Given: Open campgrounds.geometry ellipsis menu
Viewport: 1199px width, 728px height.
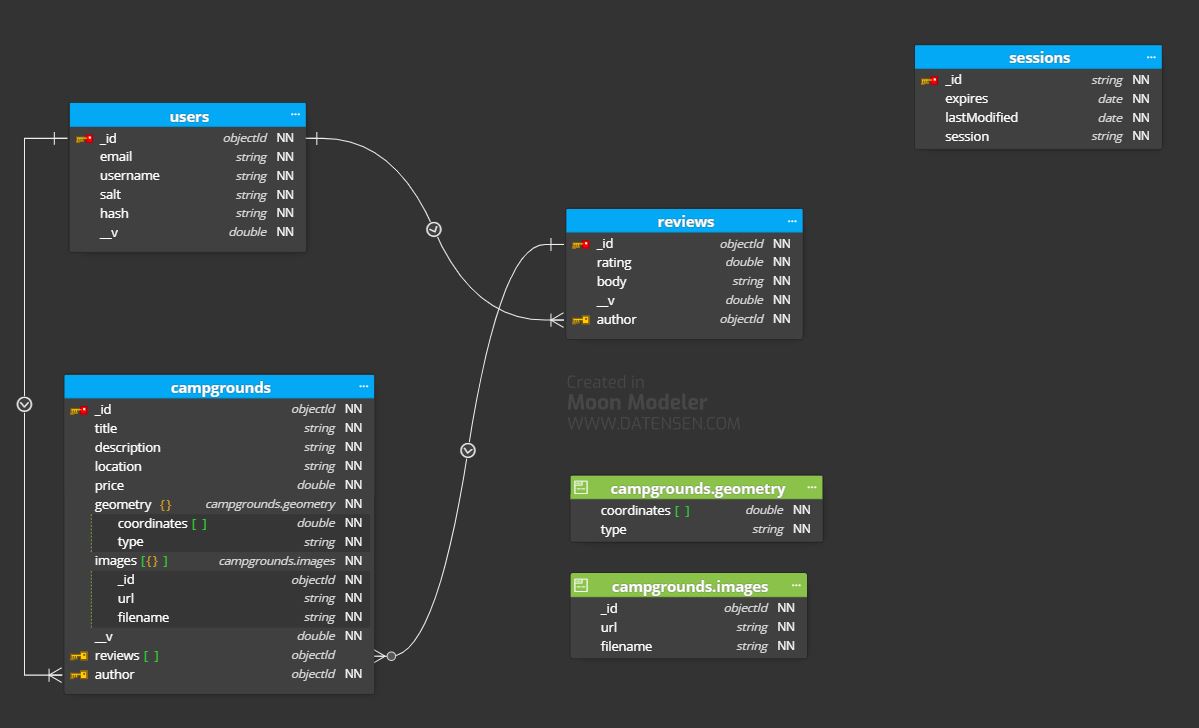Looking at the screenshot, I should click(811, 487).
